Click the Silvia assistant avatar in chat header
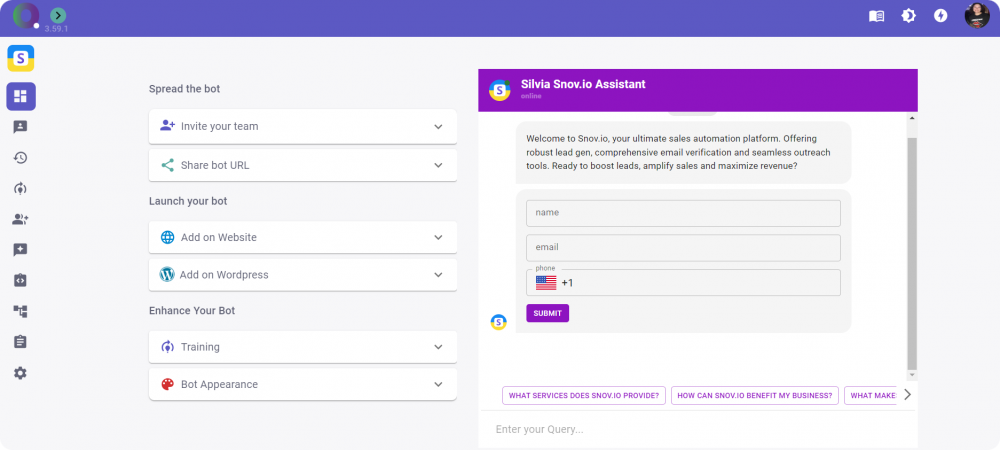1000x450 pixels. tap(499, 91)
